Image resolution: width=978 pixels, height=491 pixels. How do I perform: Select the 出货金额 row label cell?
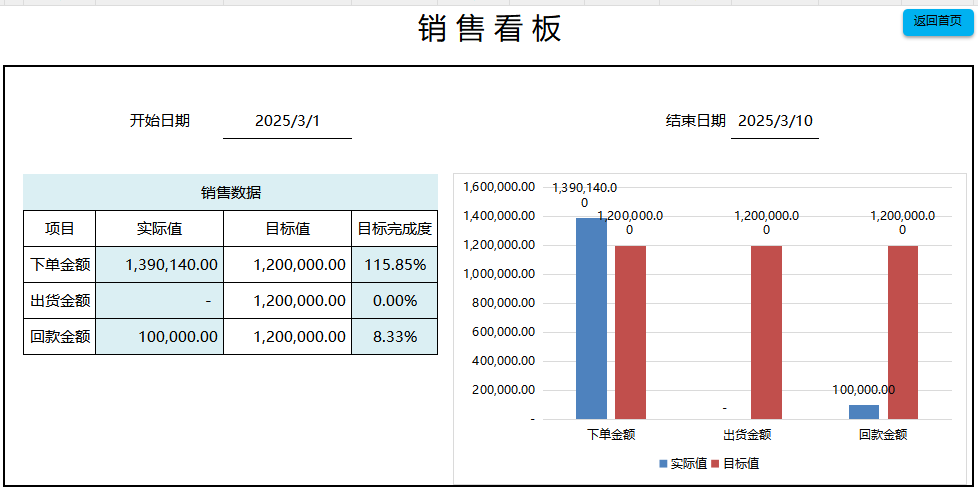[60, 301]
